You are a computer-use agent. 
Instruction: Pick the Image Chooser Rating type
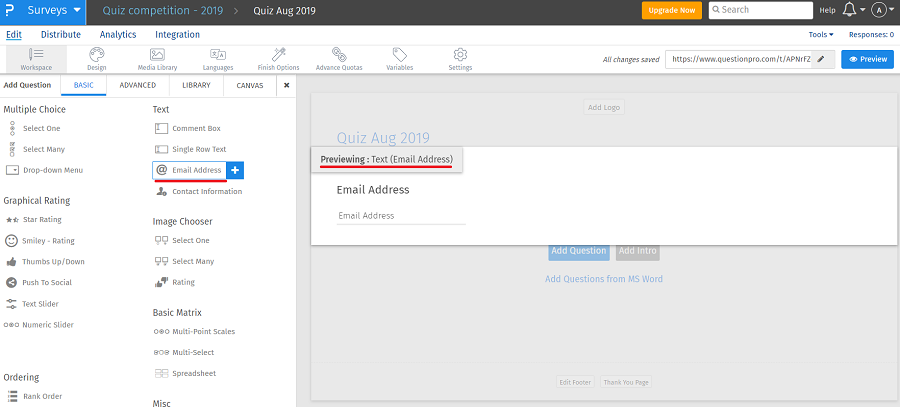coord(175,282)
